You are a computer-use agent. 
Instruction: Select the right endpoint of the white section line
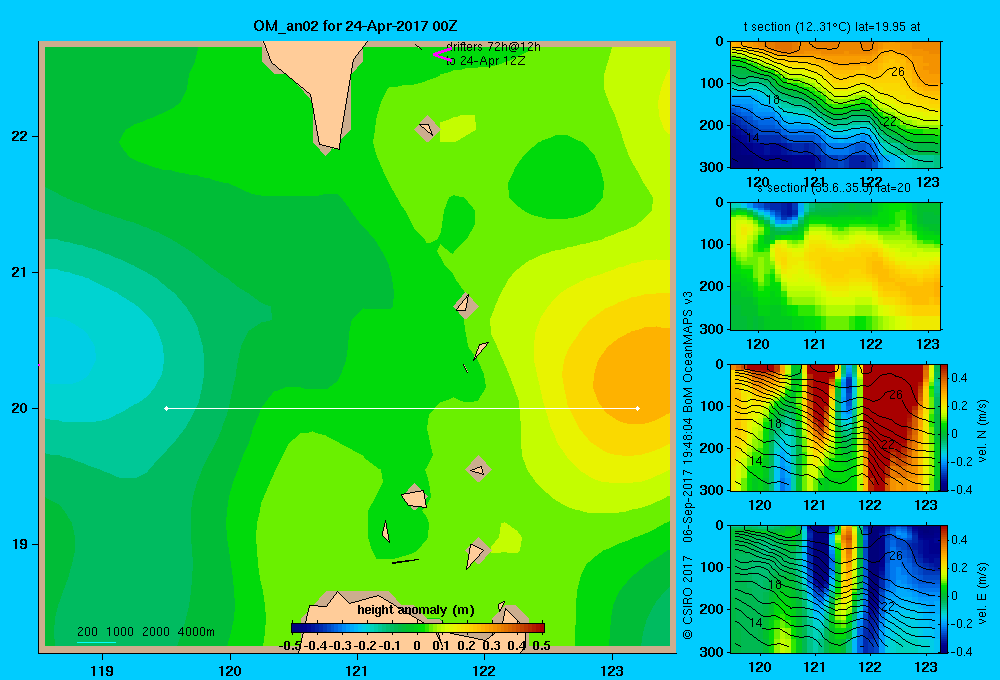point(638,408)
